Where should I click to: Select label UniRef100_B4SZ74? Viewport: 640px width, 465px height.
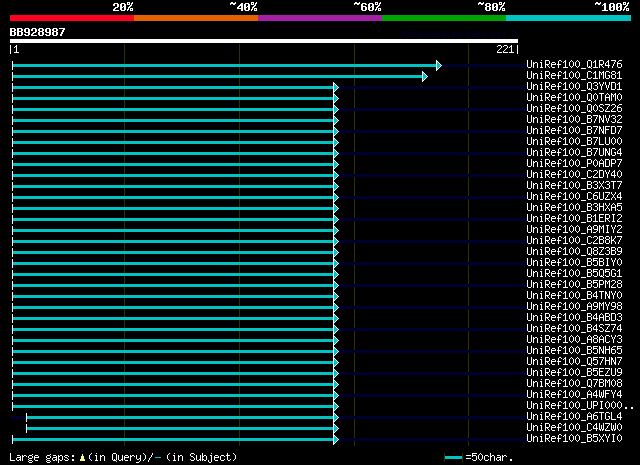click(x=574, y=329)
